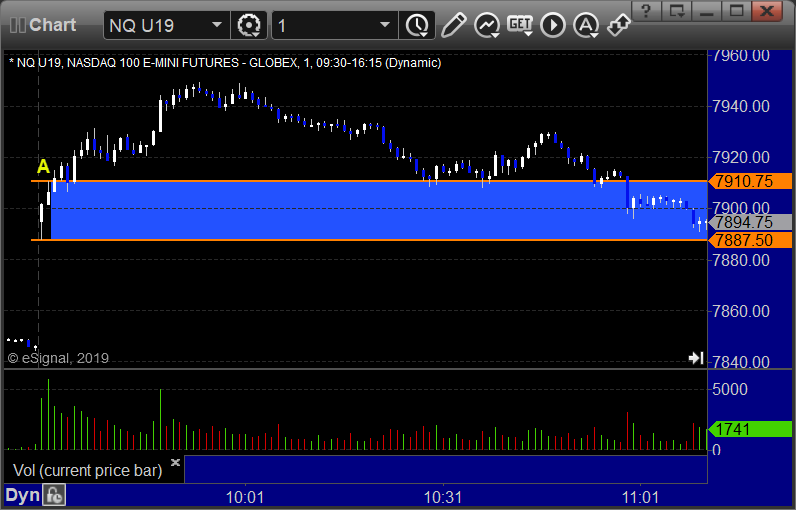Toggle the time lock icon beside Dyn
The image size is (796, 510).
(54, 495)
